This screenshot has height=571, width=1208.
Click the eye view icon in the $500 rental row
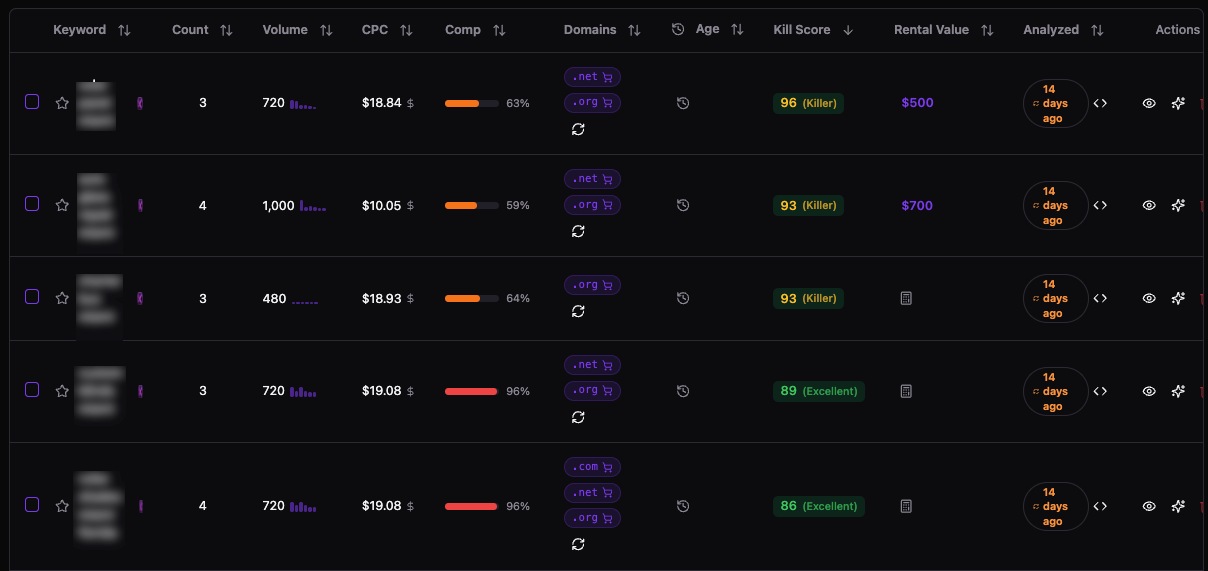1149,103
